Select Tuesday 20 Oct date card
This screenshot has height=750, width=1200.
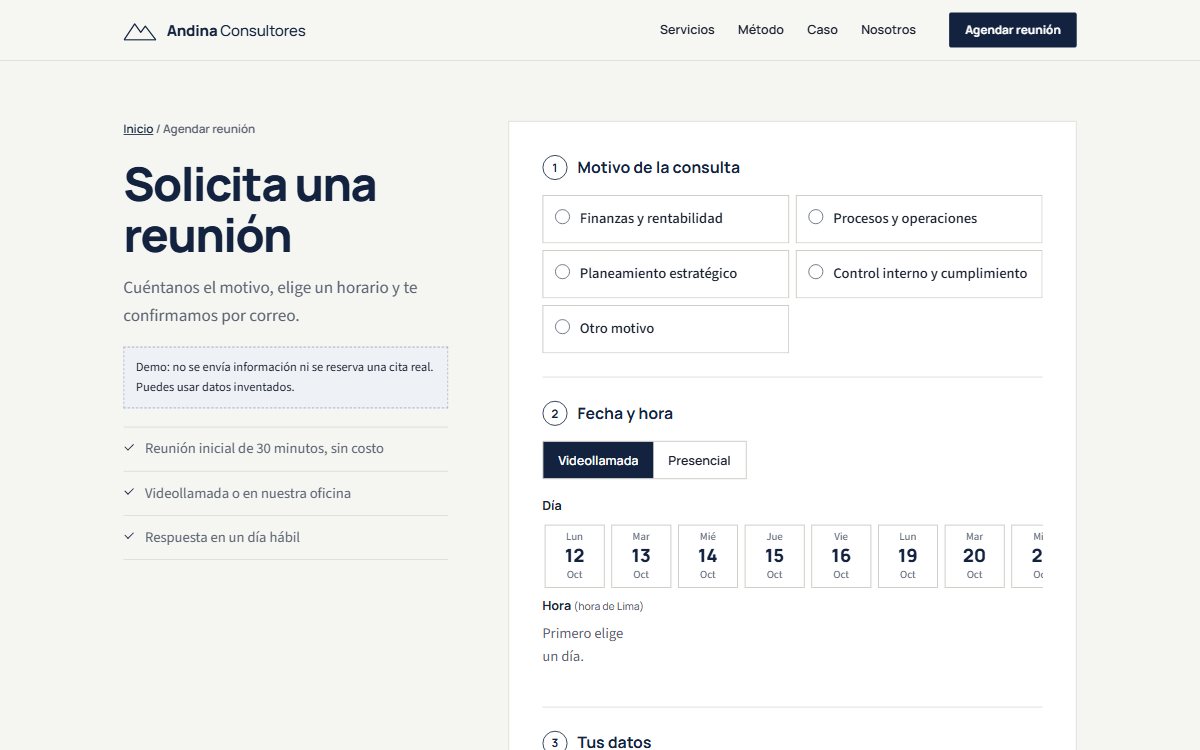tap(974, 556)
